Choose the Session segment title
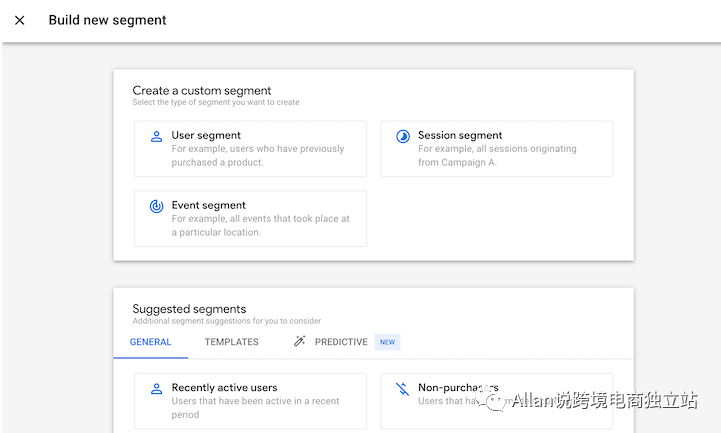Image resolution: width=721 pixels, height=433 pixels. coord(460,135)
